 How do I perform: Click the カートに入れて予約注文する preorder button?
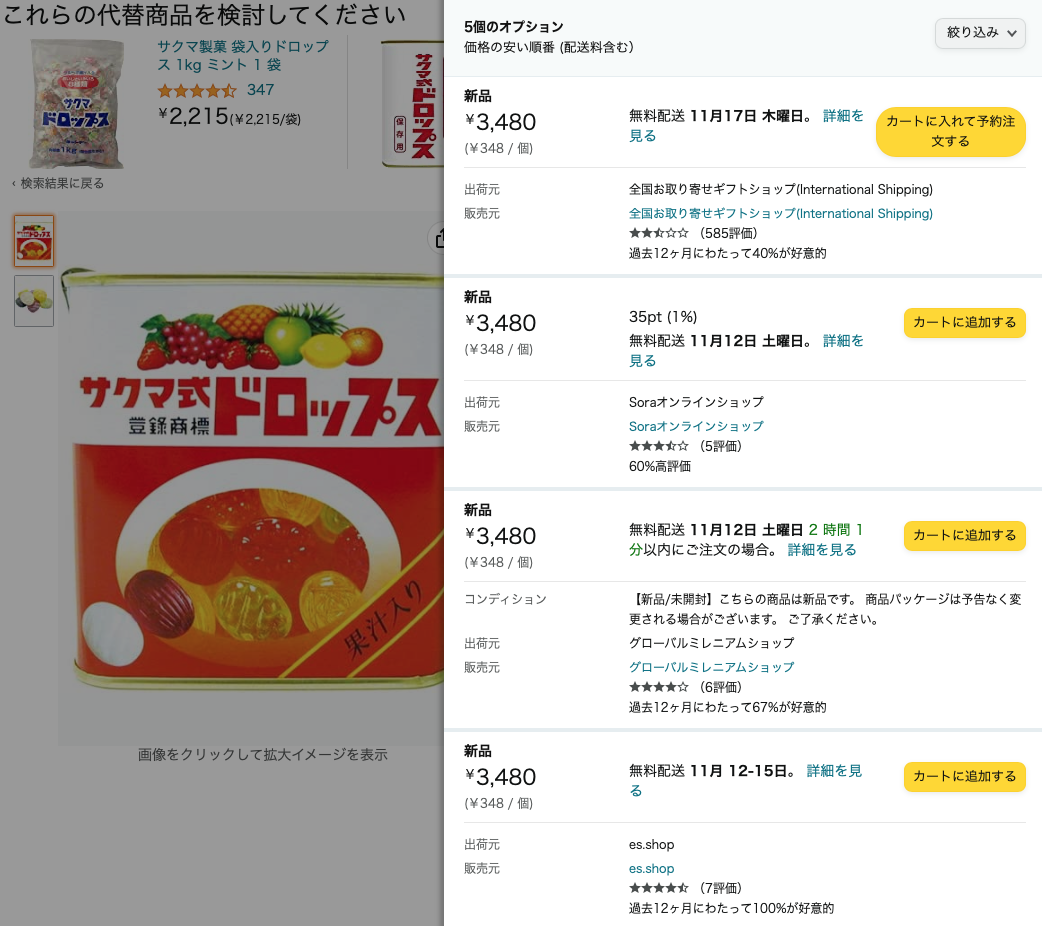(950, 132)
